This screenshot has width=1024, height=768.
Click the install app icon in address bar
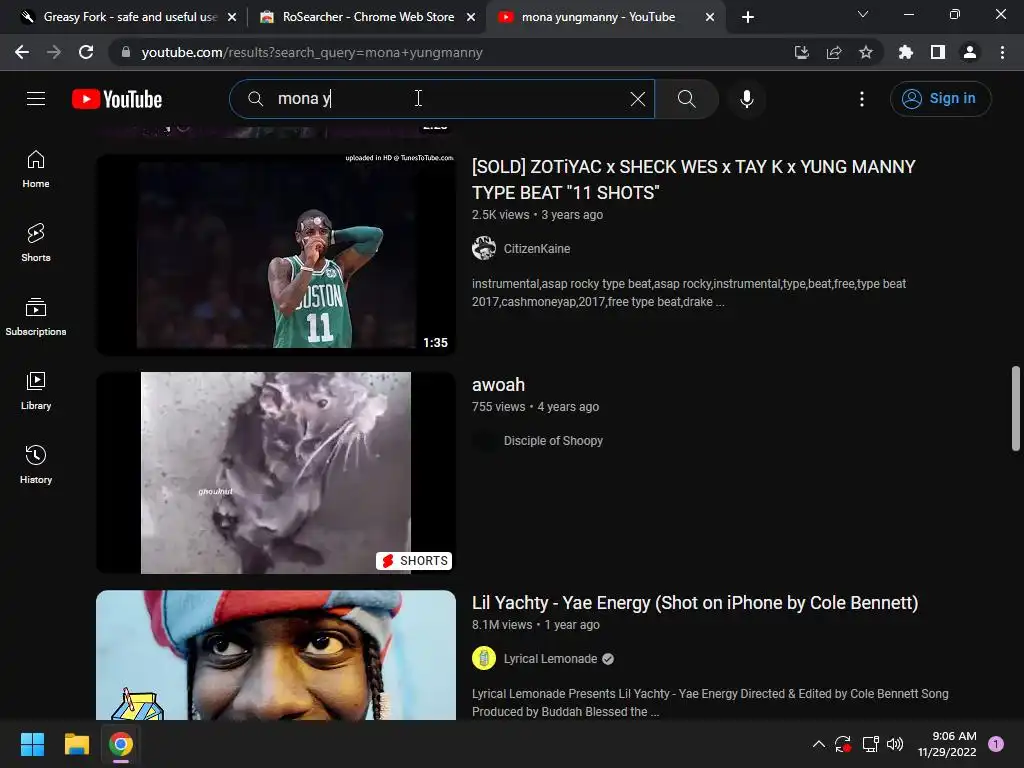801,52
